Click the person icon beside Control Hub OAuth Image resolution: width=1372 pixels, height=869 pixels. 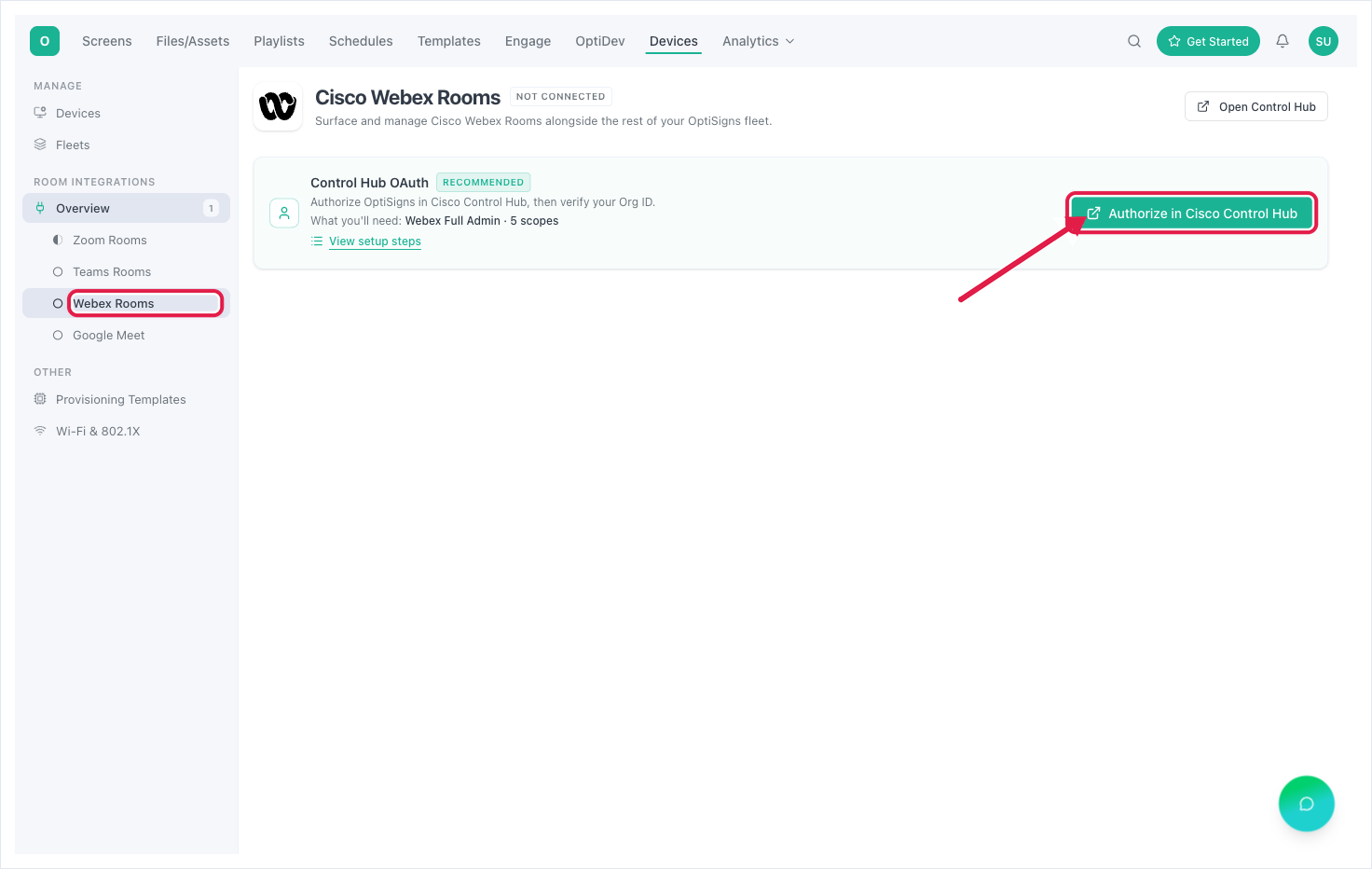(x=284, y=213)
